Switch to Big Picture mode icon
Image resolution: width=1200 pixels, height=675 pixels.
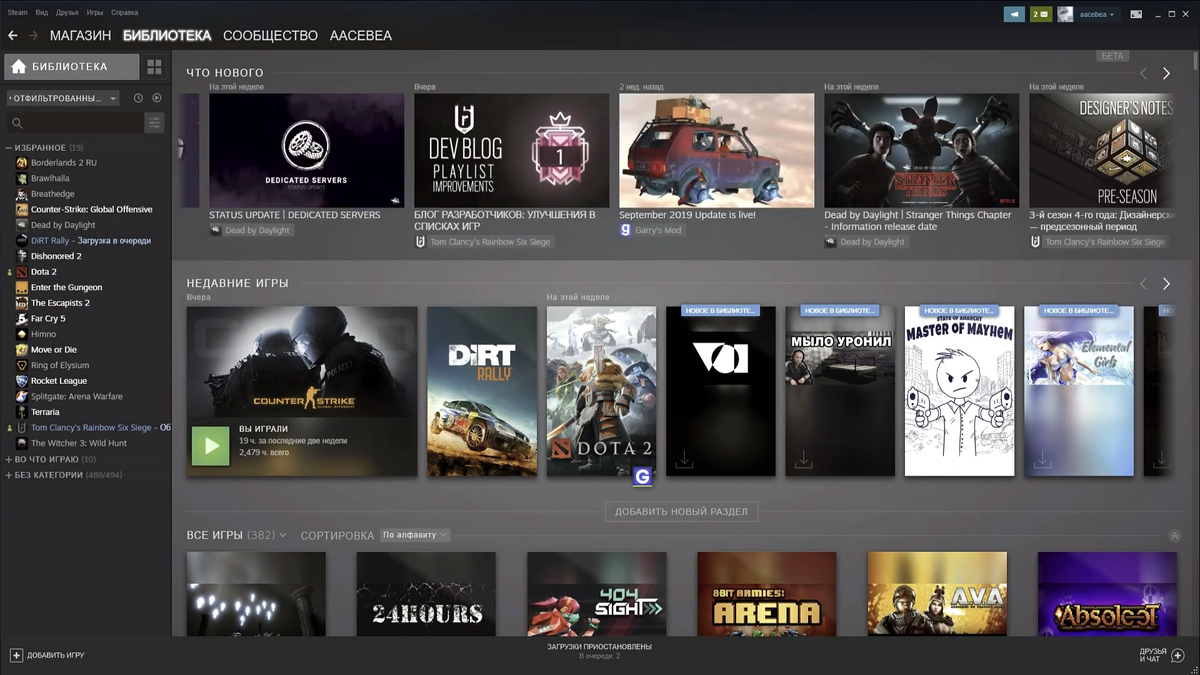point(1136,14)
